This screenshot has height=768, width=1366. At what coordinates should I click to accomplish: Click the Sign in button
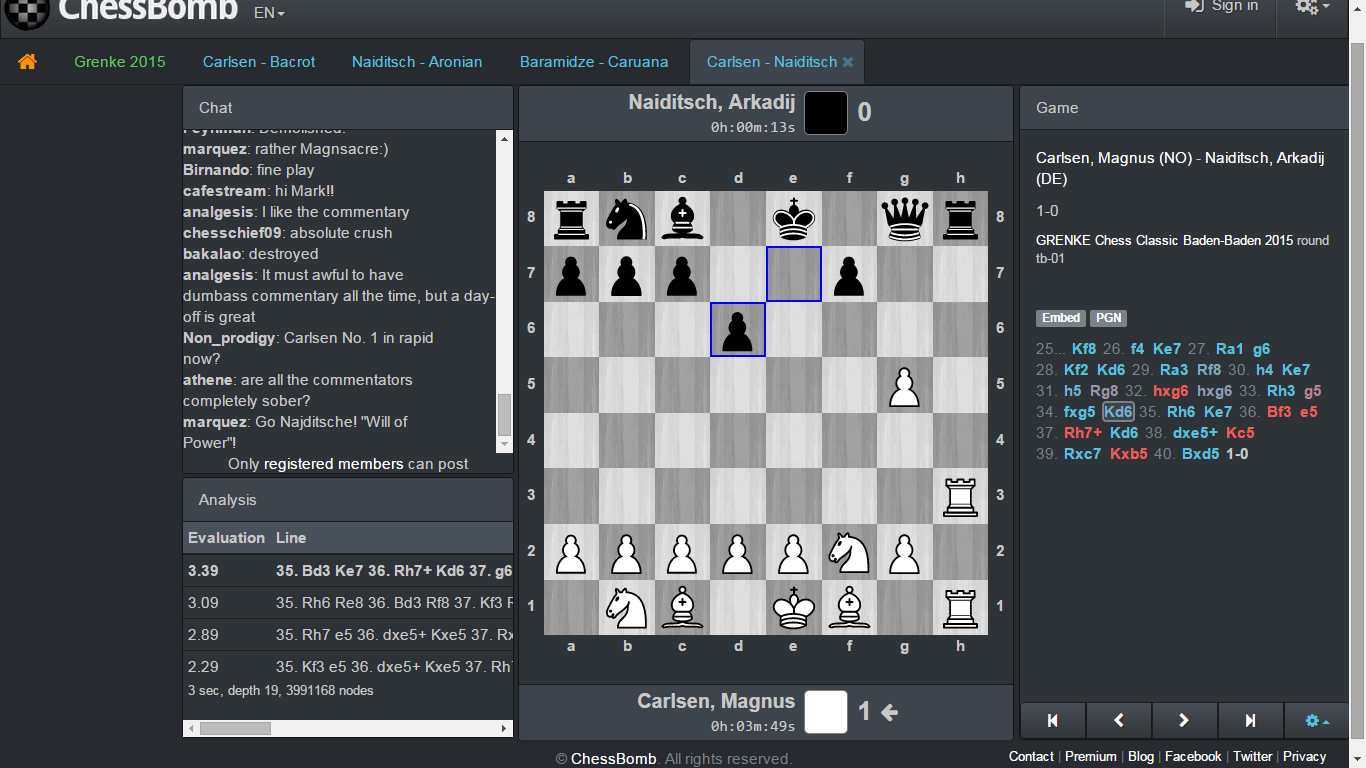[x=1222, y=7]
